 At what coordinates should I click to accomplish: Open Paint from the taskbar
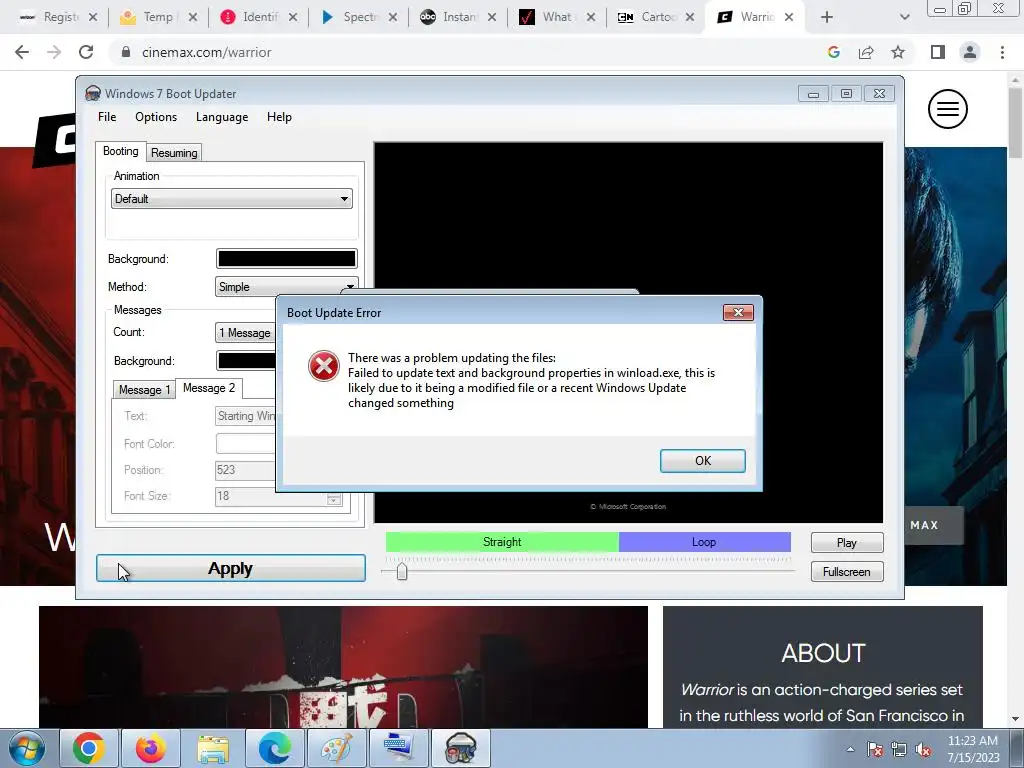pos(337,748)
